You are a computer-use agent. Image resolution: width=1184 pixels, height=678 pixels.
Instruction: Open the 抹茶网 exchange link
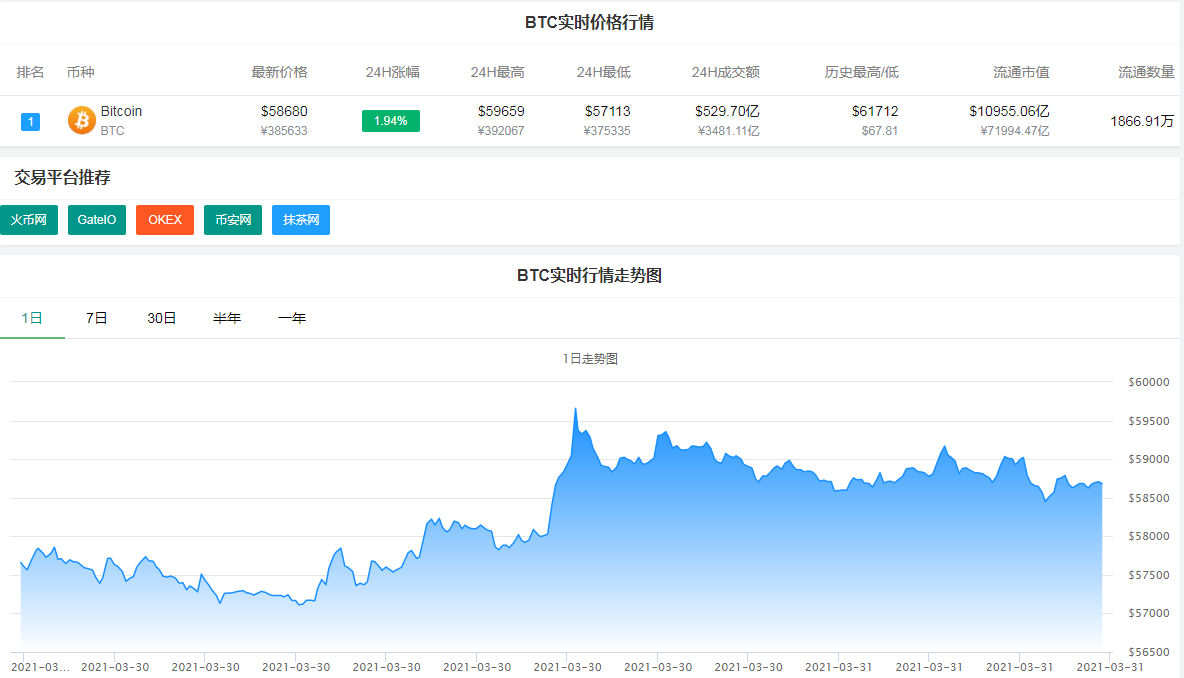tap(300, 219)
